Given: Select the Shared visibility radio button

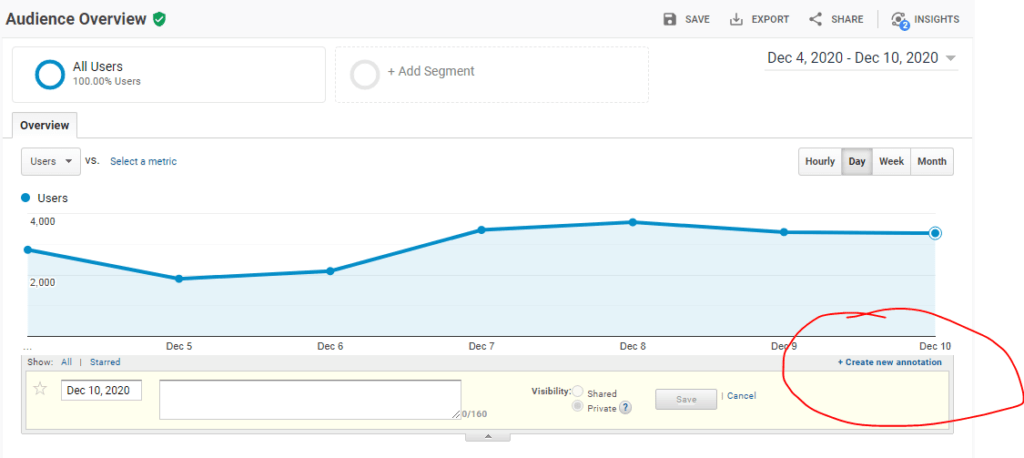Looking at the screenshot, I should (x=578, y=392).
